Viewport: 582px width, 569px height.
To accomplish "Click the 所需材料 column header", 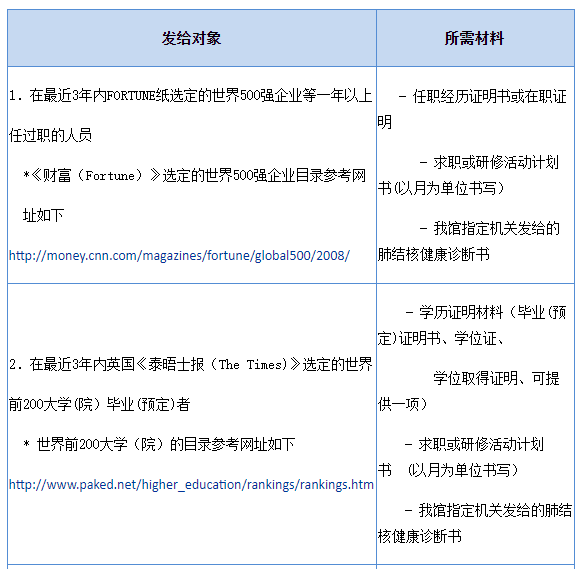I will (x=475, y=38).
